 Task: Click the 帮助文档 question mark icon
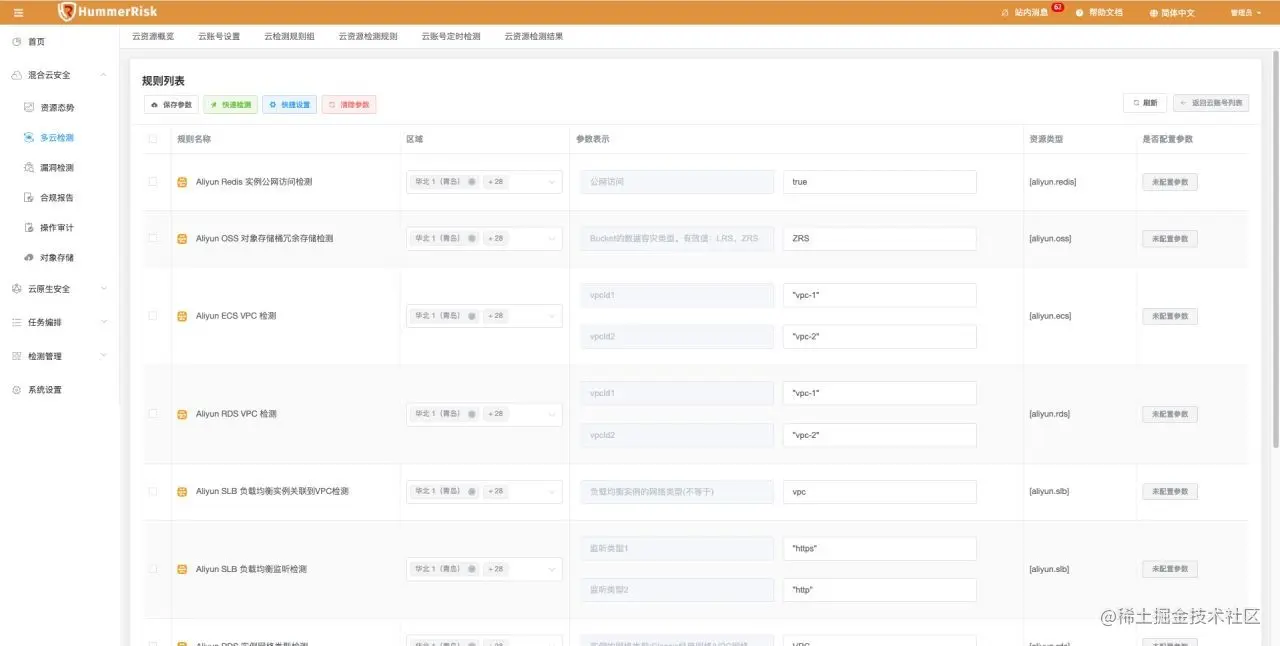[x=1080, y=13]
